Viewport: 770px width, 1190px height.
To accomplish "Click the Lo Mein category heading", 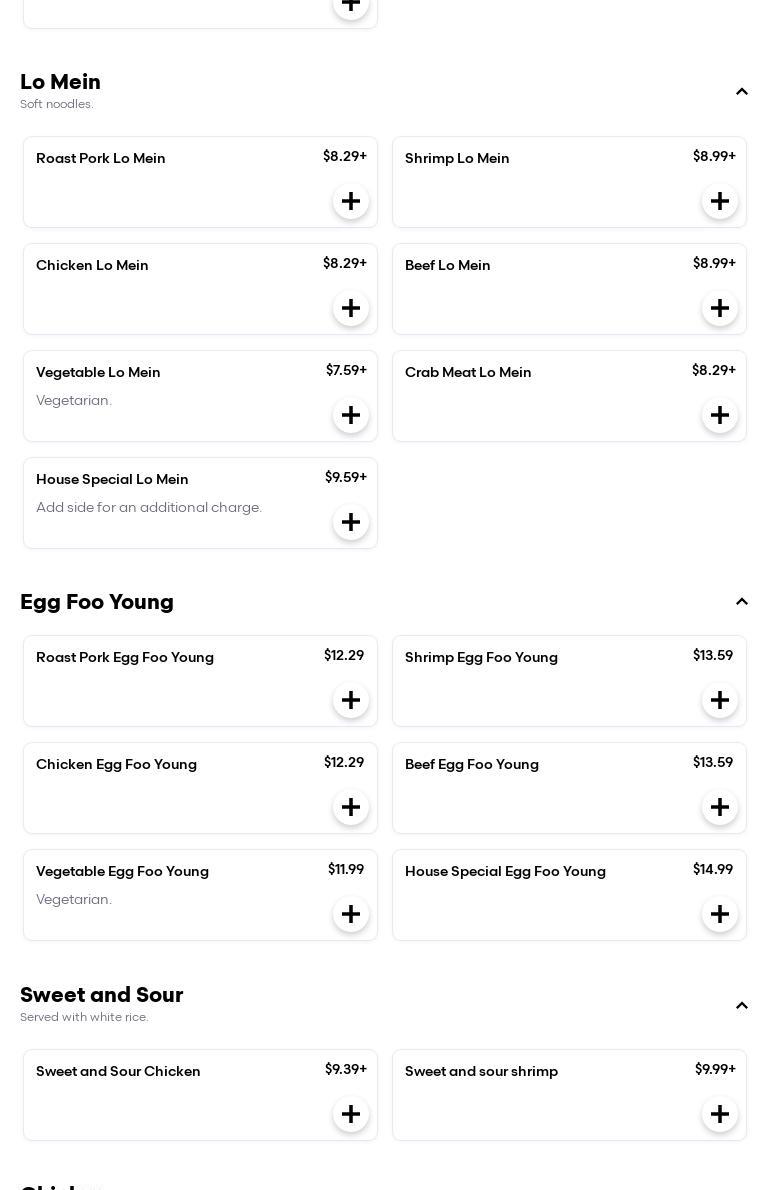I will coord(61,82).
